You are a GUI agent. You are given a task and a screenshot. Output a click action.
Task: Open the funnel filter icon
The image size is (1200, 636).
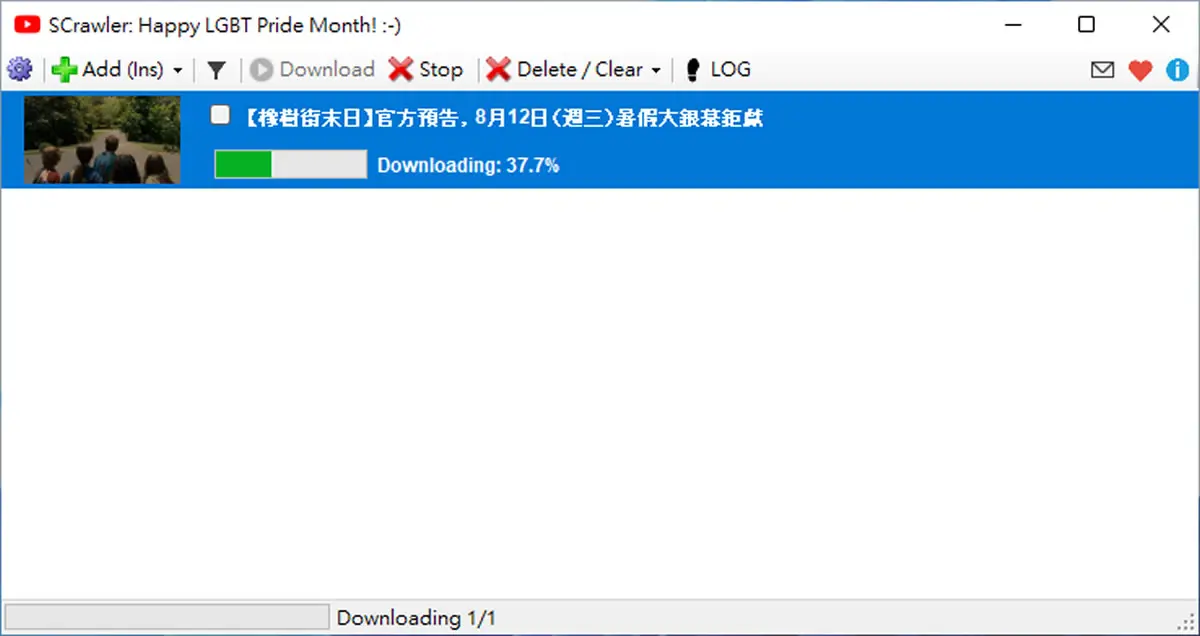216,70
